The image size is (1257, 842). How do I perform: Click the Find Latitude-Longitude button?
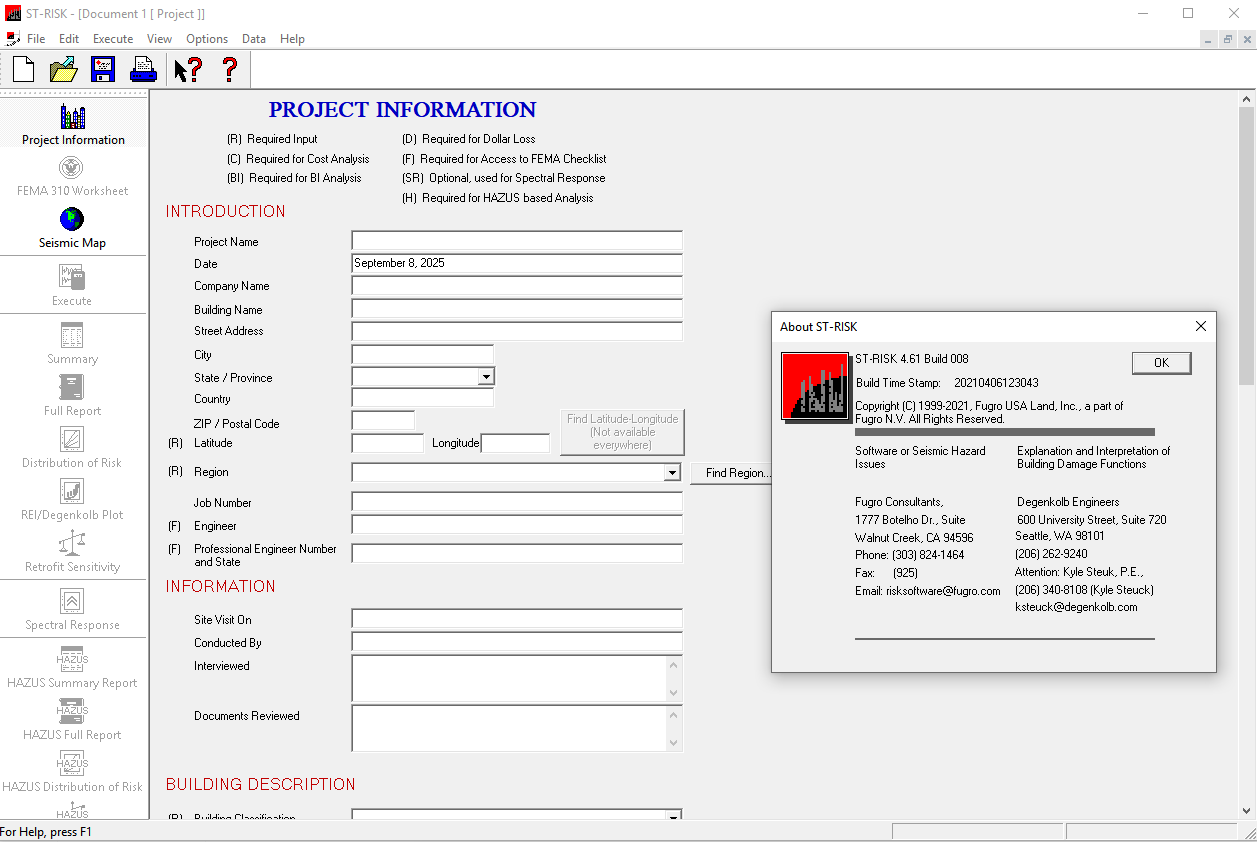click(622, 432)
